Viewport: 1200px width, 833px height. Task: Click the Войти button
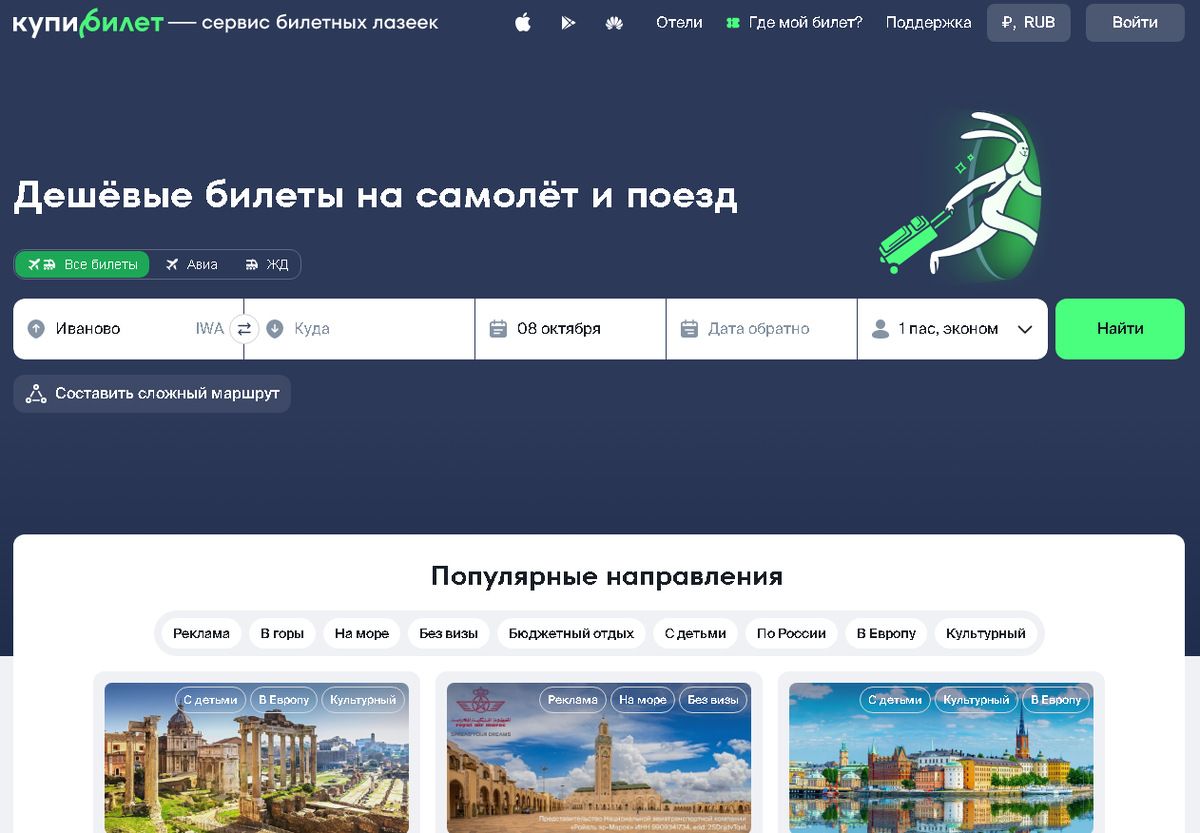click(x=1135, y=22)
